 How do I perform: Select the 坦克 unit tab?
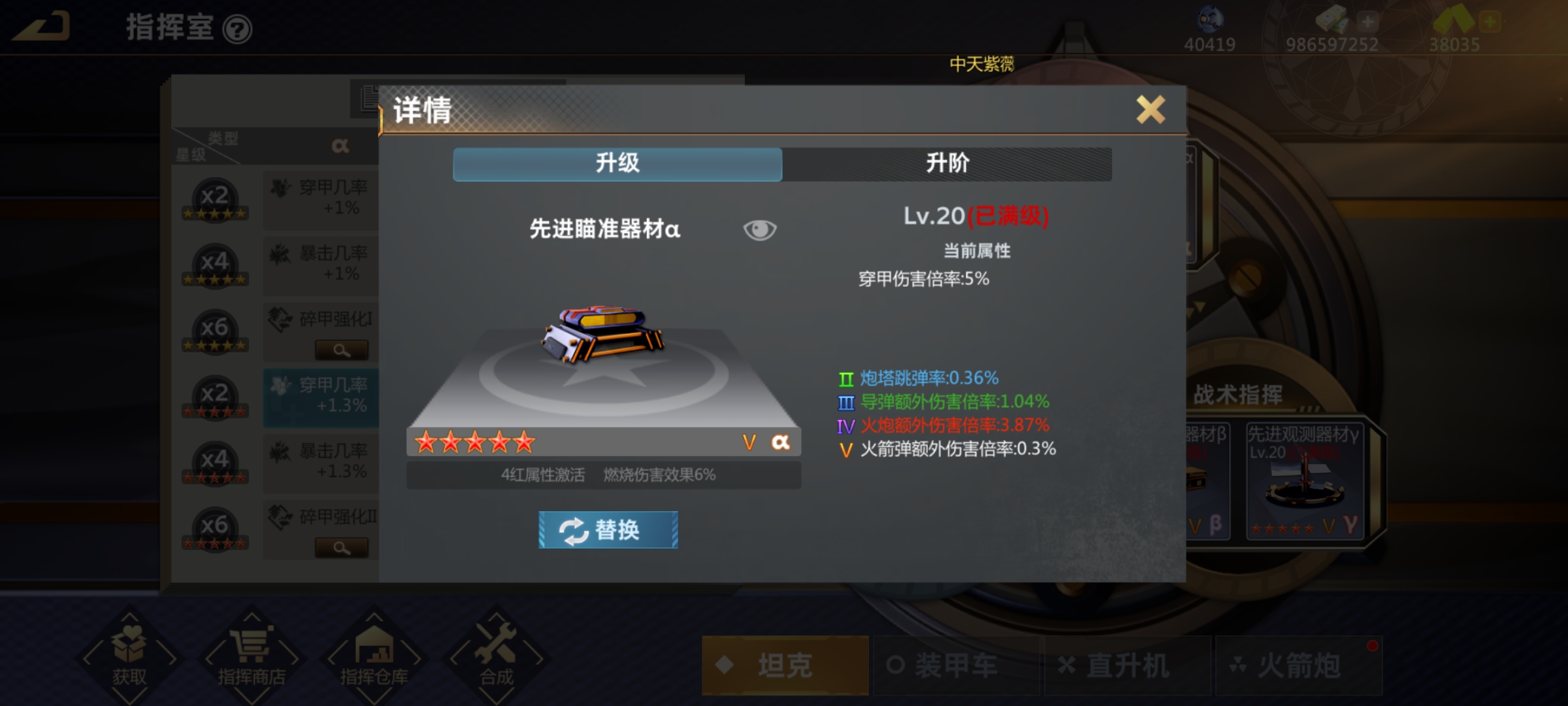pos(785,665)
